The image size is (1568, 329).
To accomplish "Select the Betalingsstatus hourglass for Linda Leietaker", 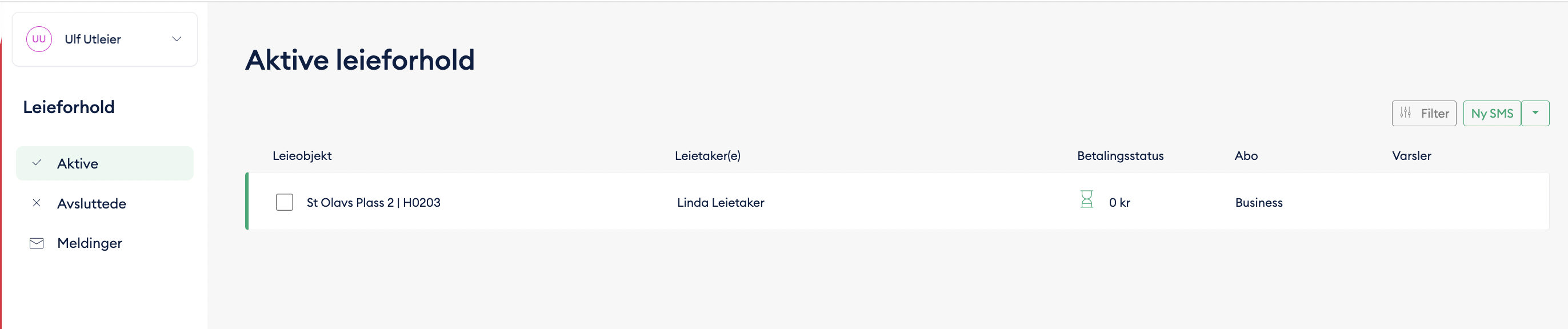I will (x=1087, y=198).
